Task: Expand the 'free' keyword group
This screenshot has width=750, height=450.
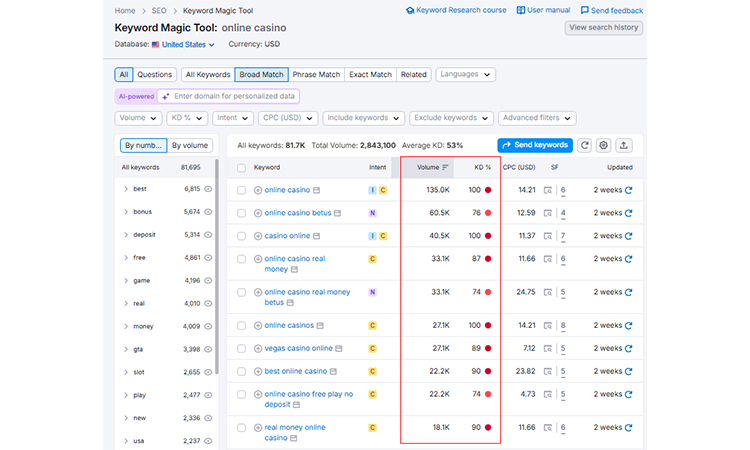Action: (126, 258)
